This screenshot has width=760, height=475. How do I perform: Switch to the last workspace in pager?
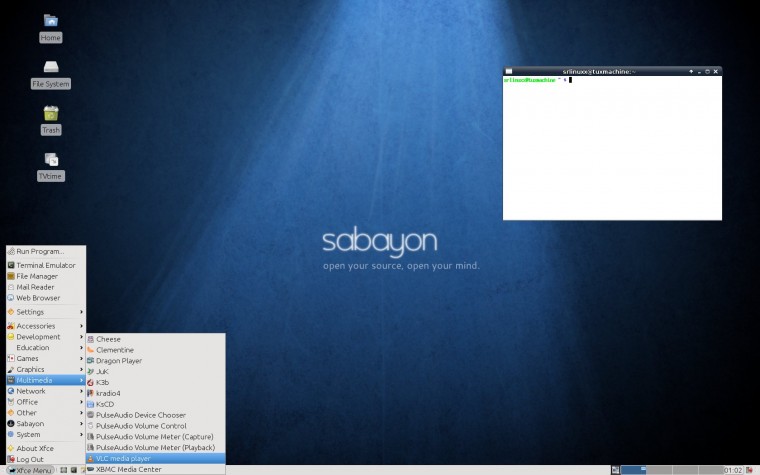point(712,470)
